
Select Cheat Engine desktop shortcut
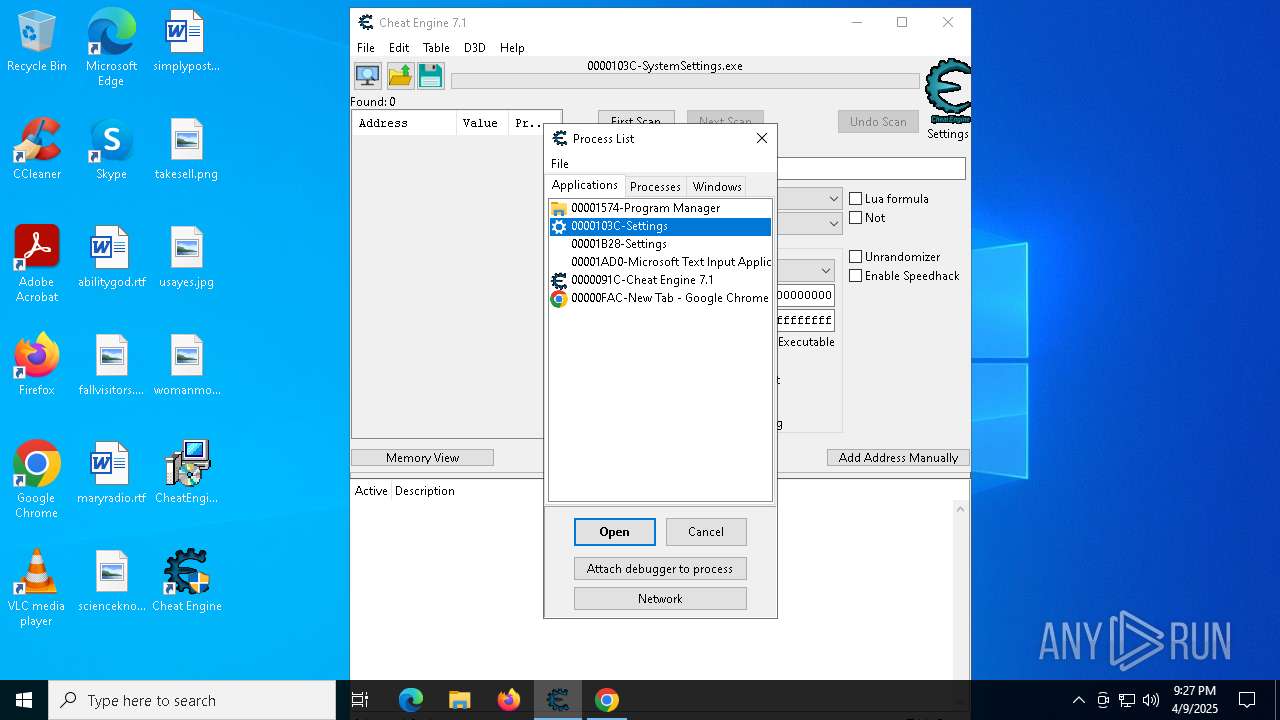tap(187, 581)
